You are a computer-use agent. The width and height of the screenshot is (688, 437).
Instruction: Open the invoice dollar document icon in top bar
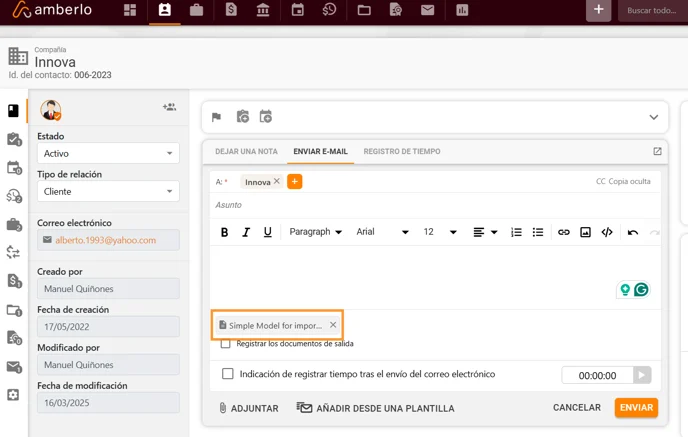[x=231, y=10]
